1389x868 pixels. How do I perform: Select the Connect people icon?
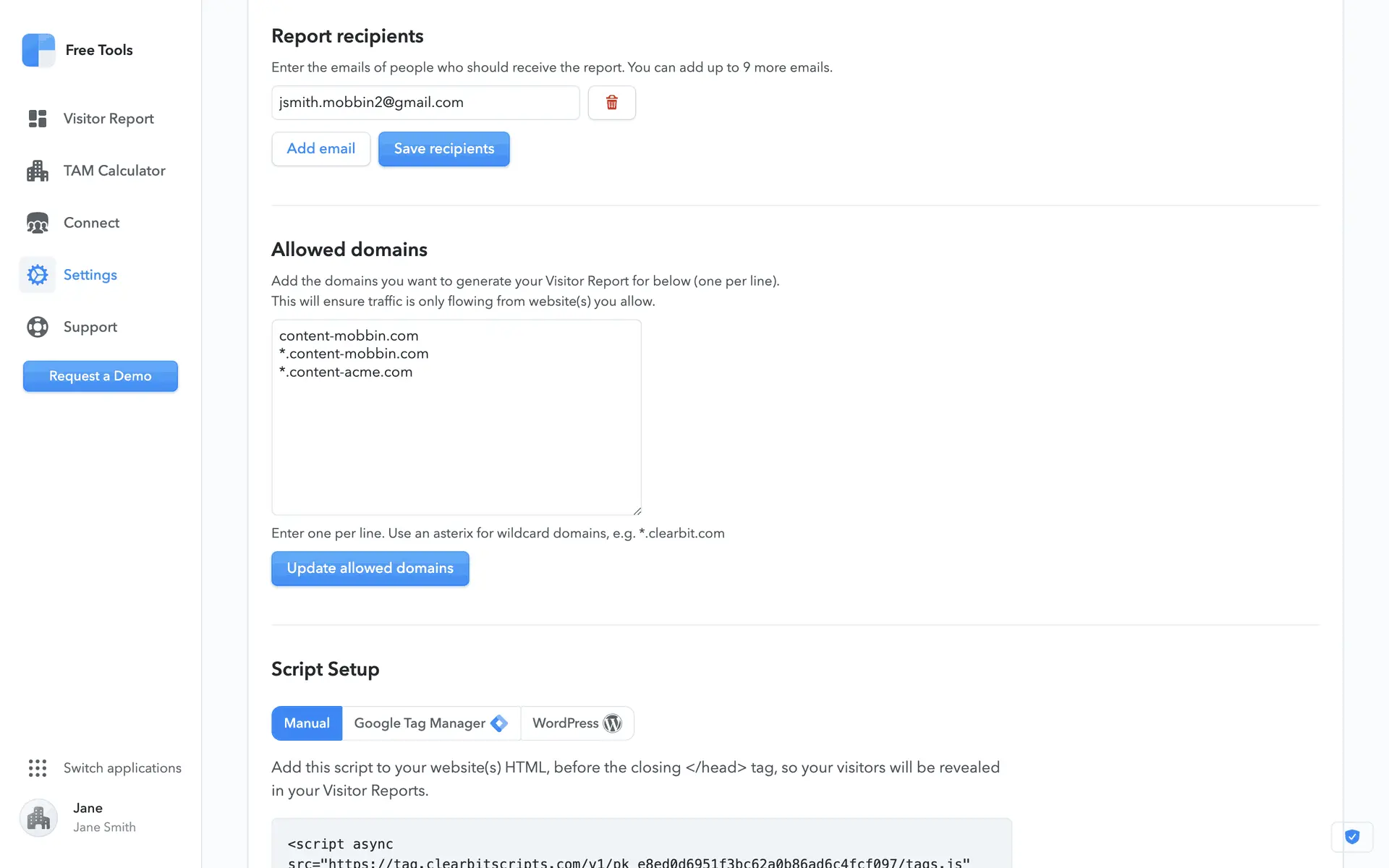[38, 223]
